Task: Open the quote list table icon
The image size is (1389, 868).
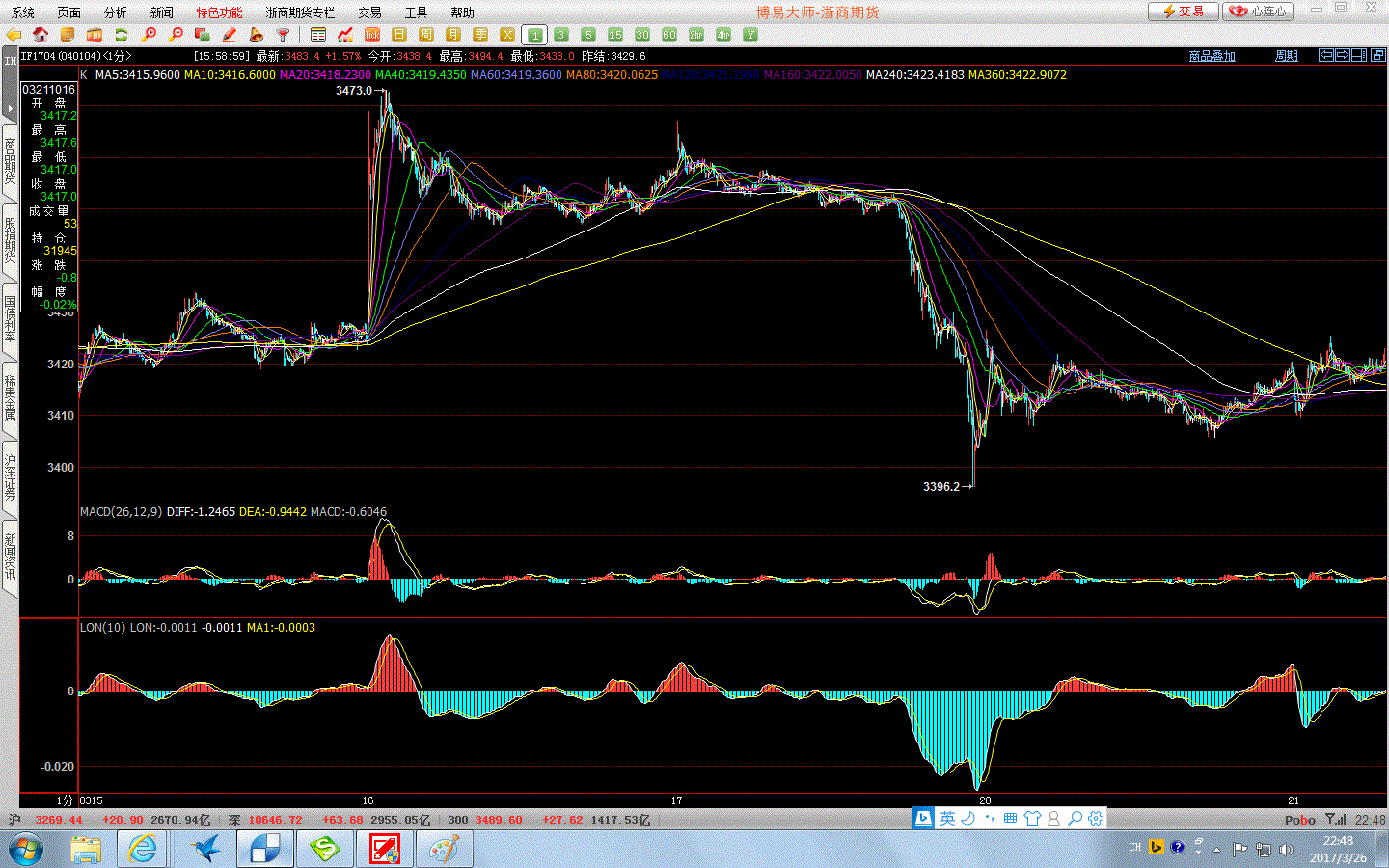Action: 318,35
